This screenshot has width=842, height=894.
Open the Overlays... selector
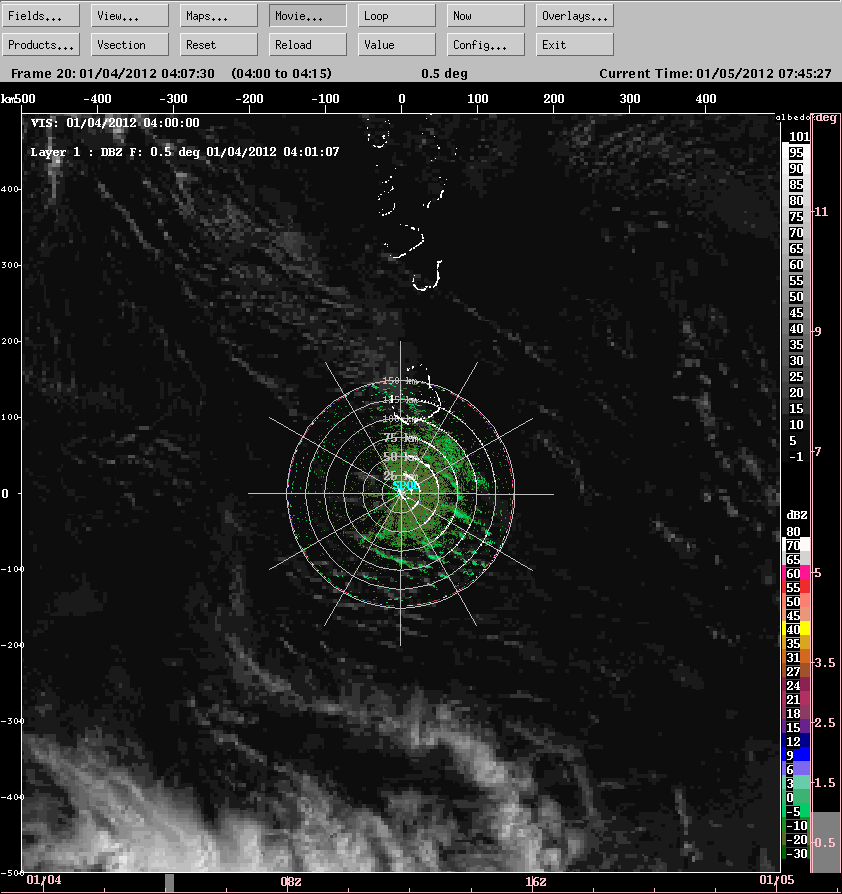pyautogui.click(x=575, y=16)
